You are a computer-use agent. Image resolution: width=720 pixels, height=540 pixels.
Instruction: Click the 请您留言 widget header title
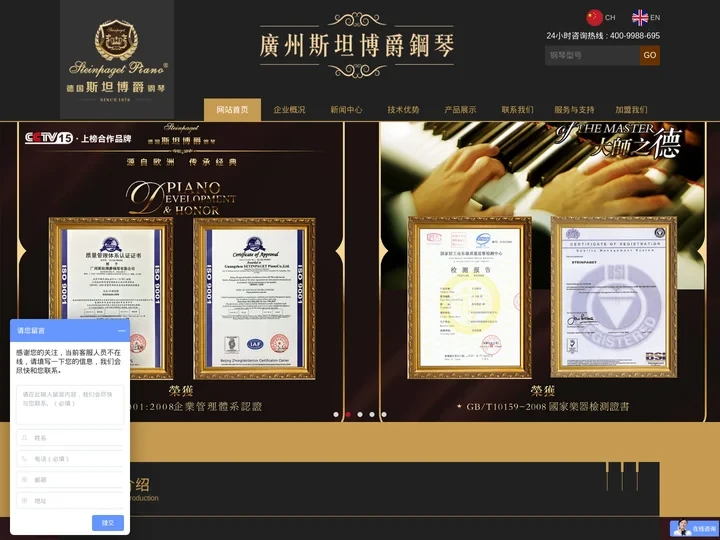pos(31,331)
